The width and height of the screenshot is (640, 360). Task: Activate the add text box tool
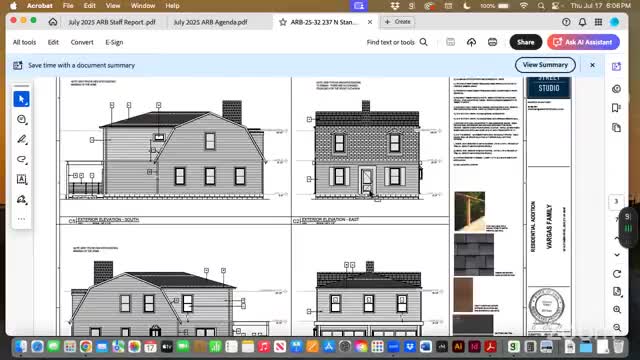click(x=21, y=179)
